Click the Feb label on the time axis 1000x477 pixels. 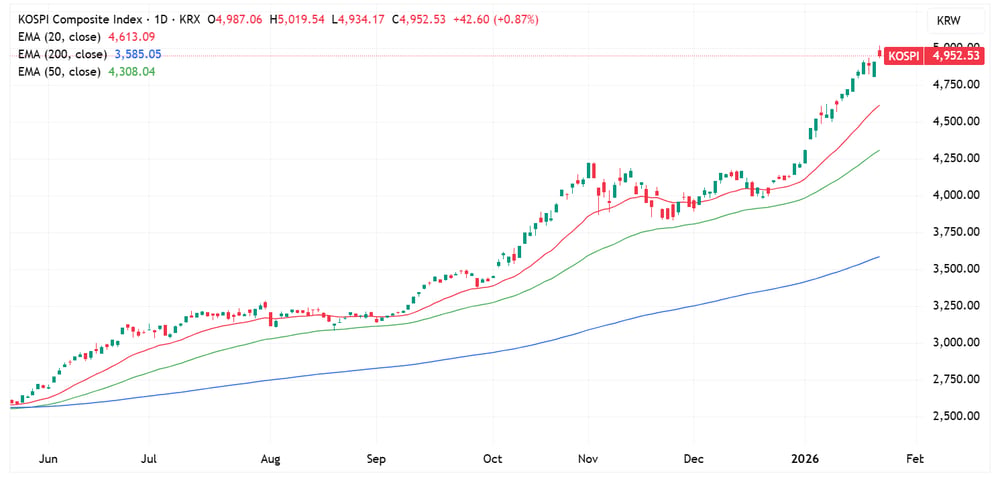(915, 459)
